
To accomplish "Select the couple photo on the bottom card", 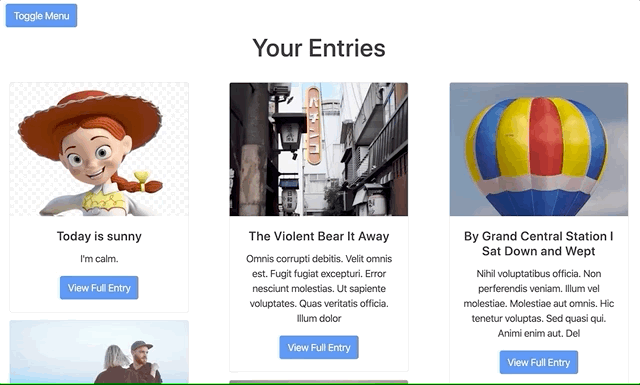I will [x=99, y=352].
